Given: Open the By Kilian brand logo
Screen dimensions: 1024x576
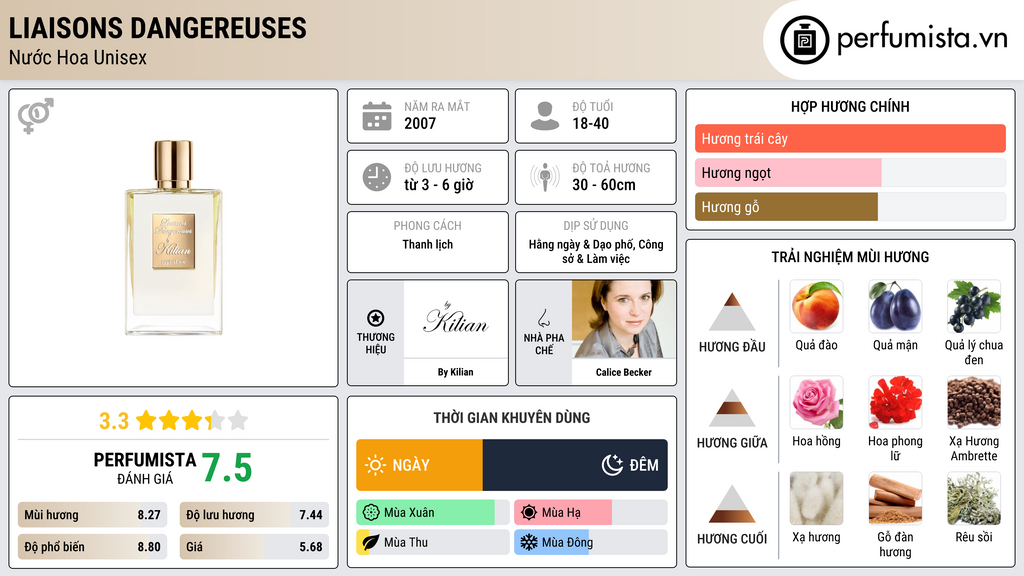Looking at the screenshot, I should pyautogui.click(x=455, y=320).
